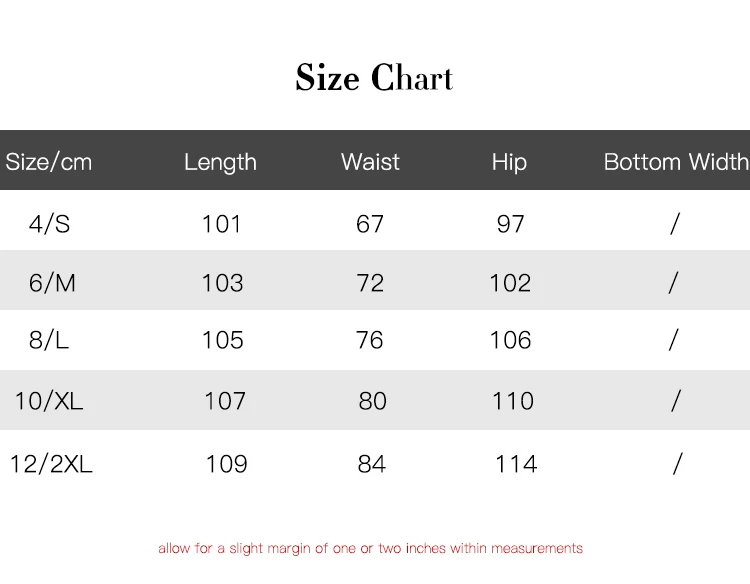The height and width of the screenshot is (584, 750).
Task: Select the Hip column header
Action: (509, 162)
